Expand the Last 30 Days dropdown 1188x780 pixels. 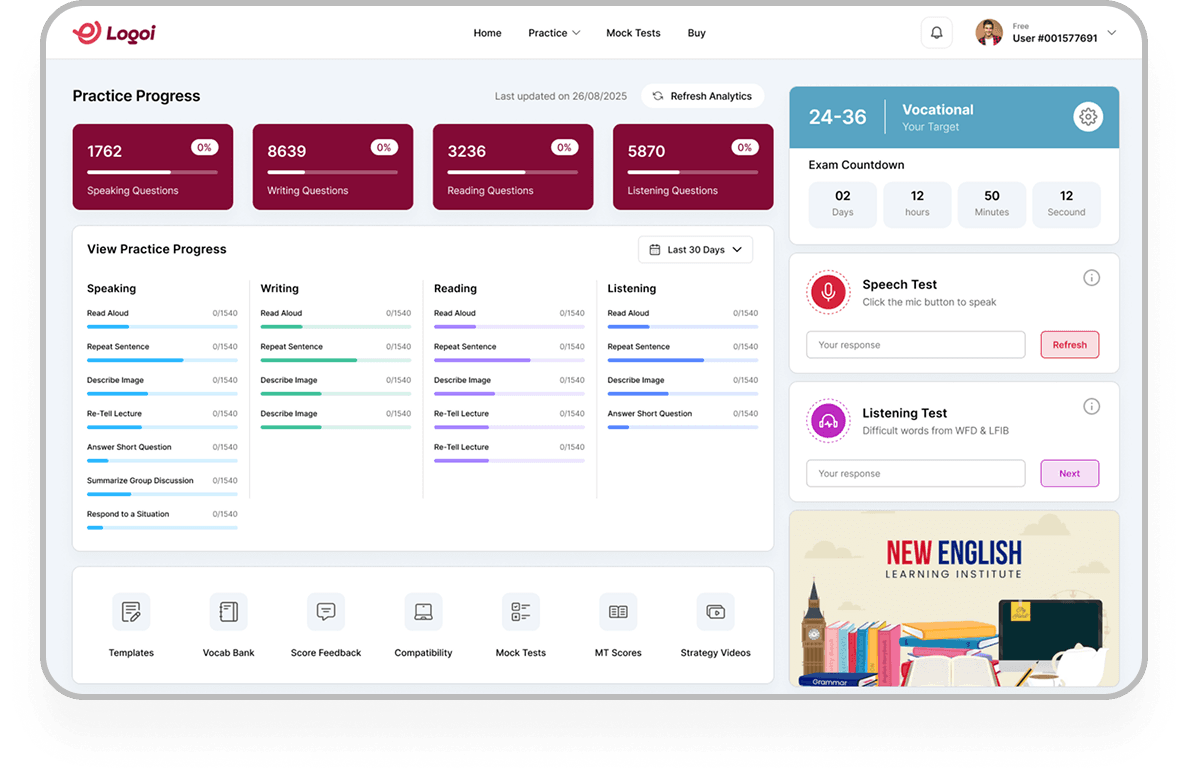click(x=695, y=250)
